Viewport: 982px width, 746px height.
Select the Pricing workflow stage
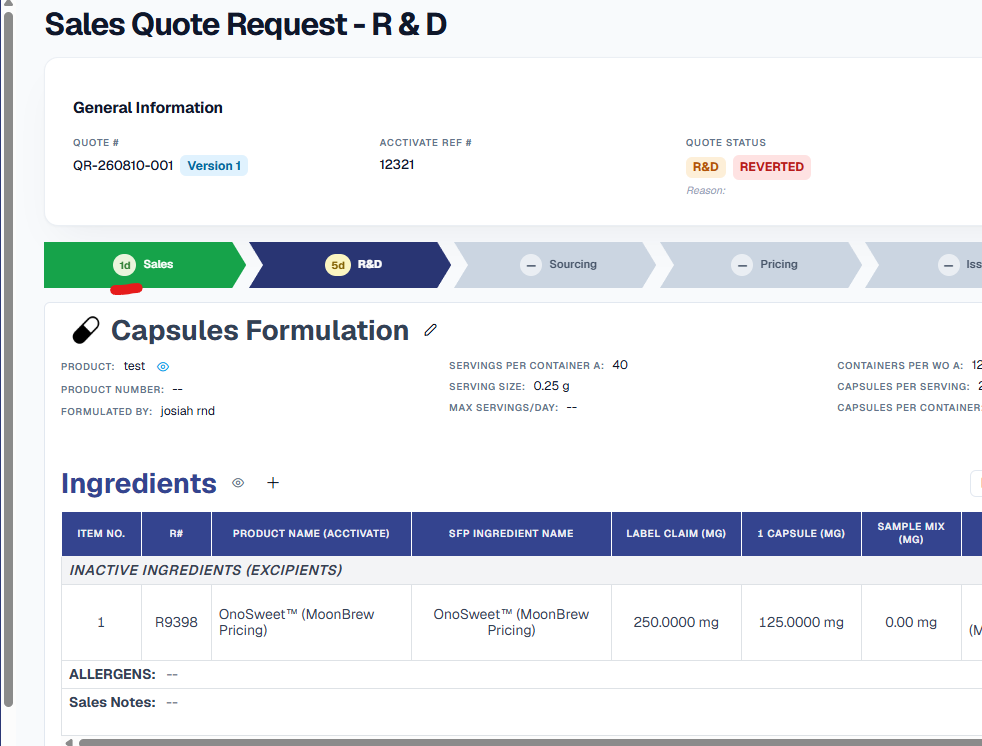click(762, 265)
